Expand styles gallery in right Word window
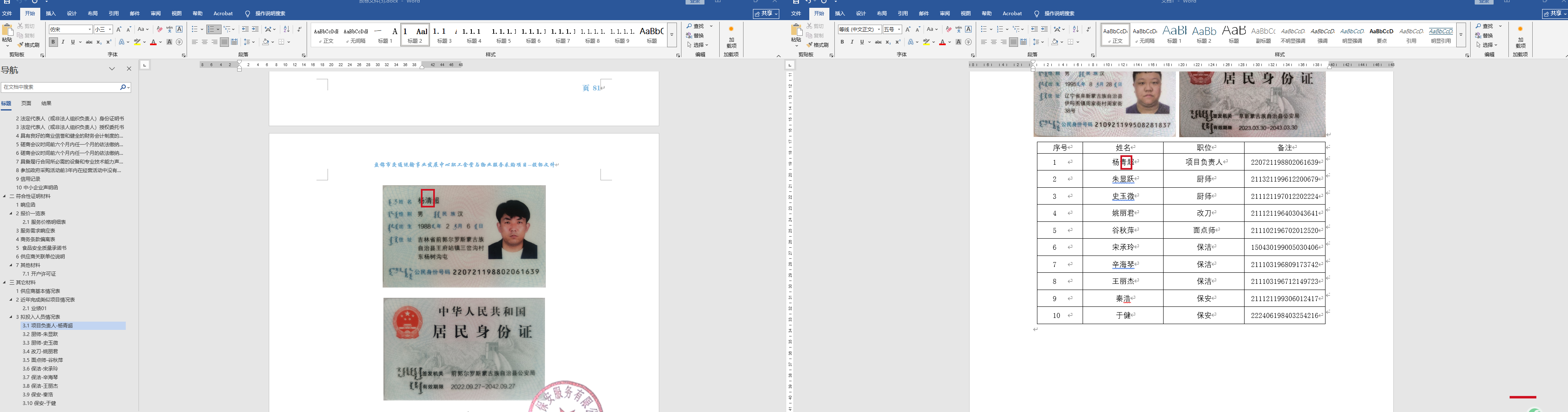The image size is (1568, 412). [x=1460, y=35]
